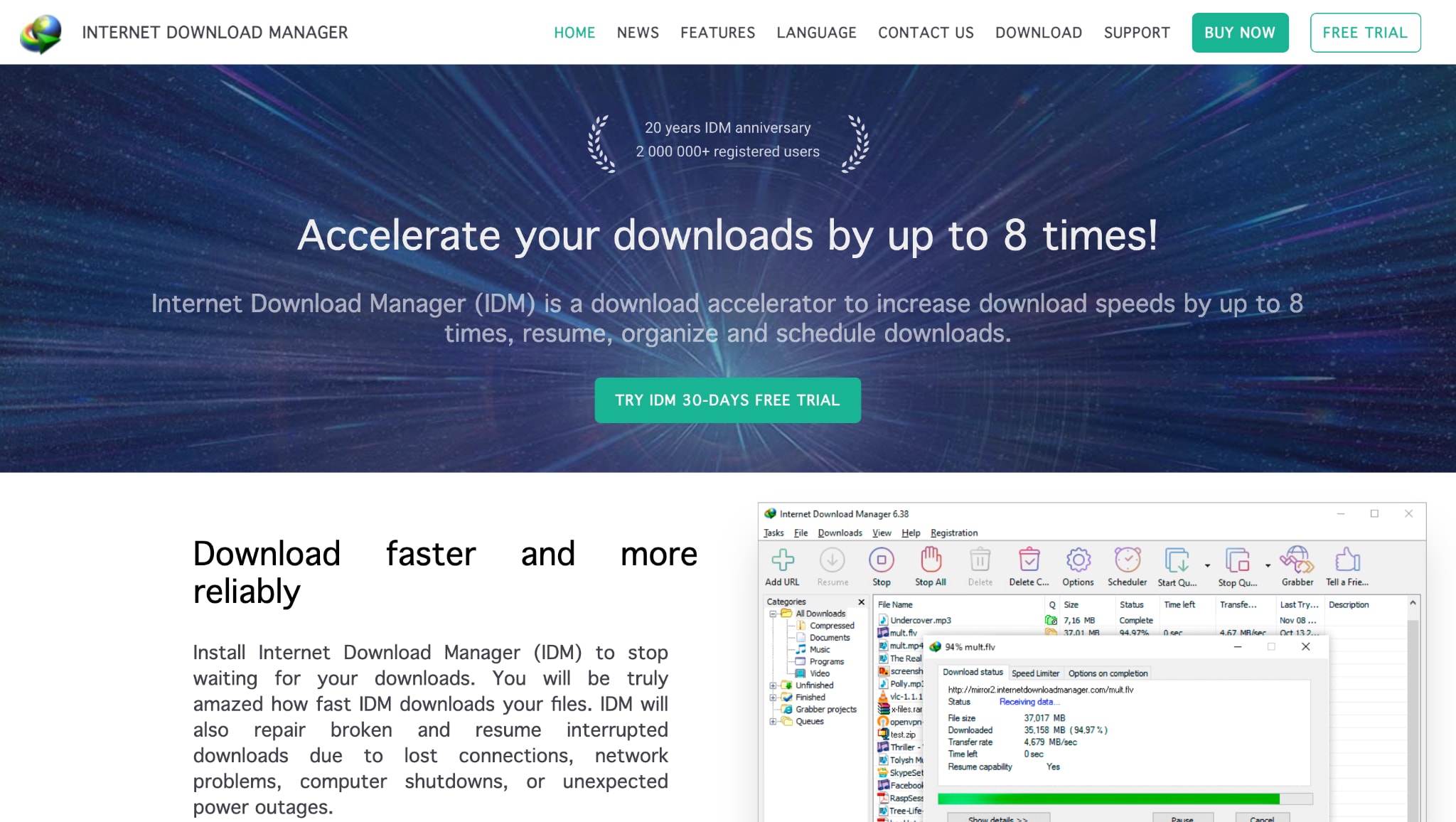1456x822 pixels.
Task: Open the Downloads menu
Action: click(x=840, y=533)
